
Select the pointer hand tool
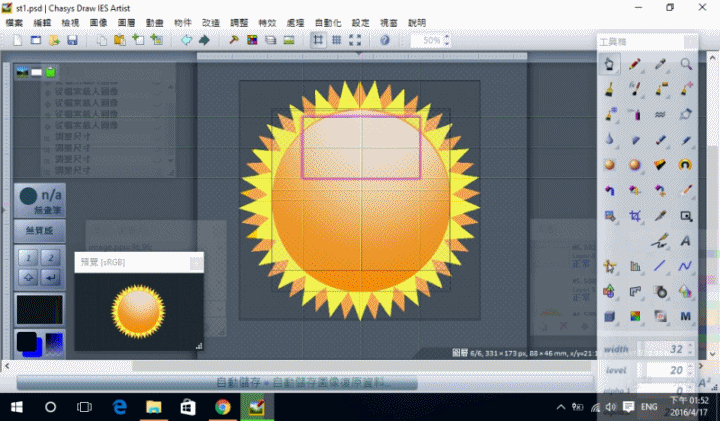(608, 63)
